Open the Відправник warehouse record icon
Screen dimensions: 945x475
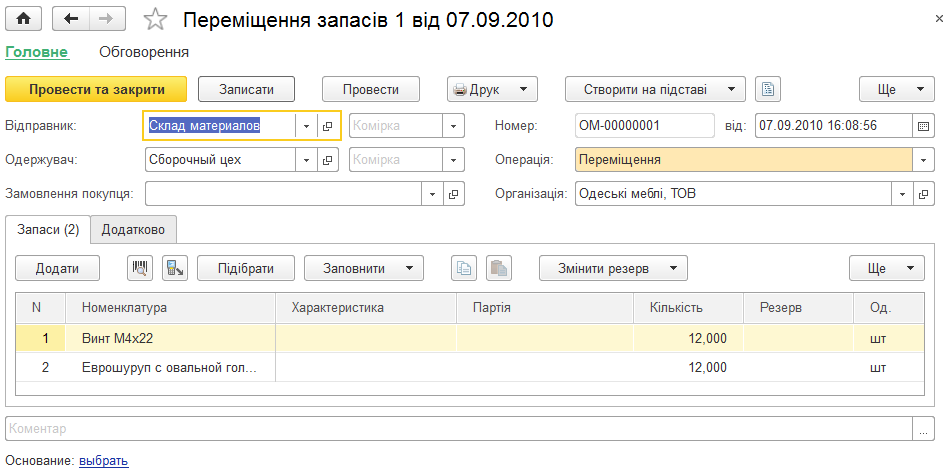327,126
